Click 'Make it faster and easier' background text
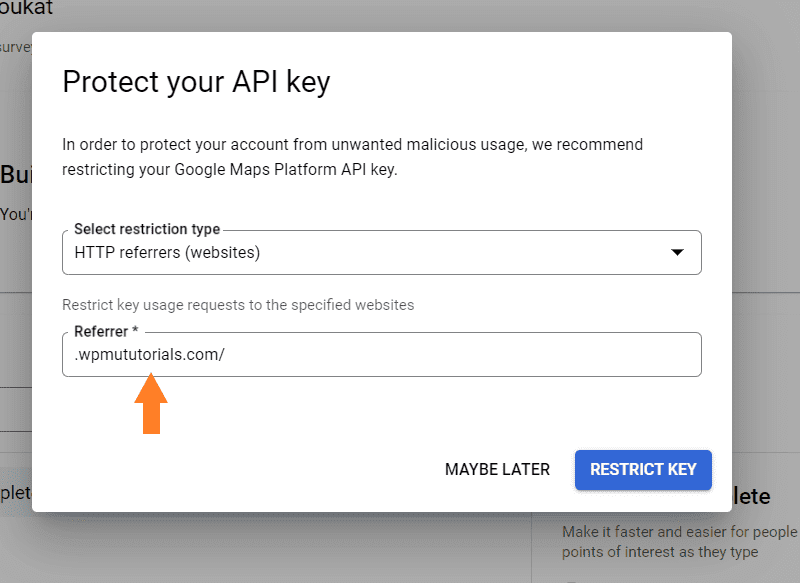Screen dimensions: 800x583 680,532
